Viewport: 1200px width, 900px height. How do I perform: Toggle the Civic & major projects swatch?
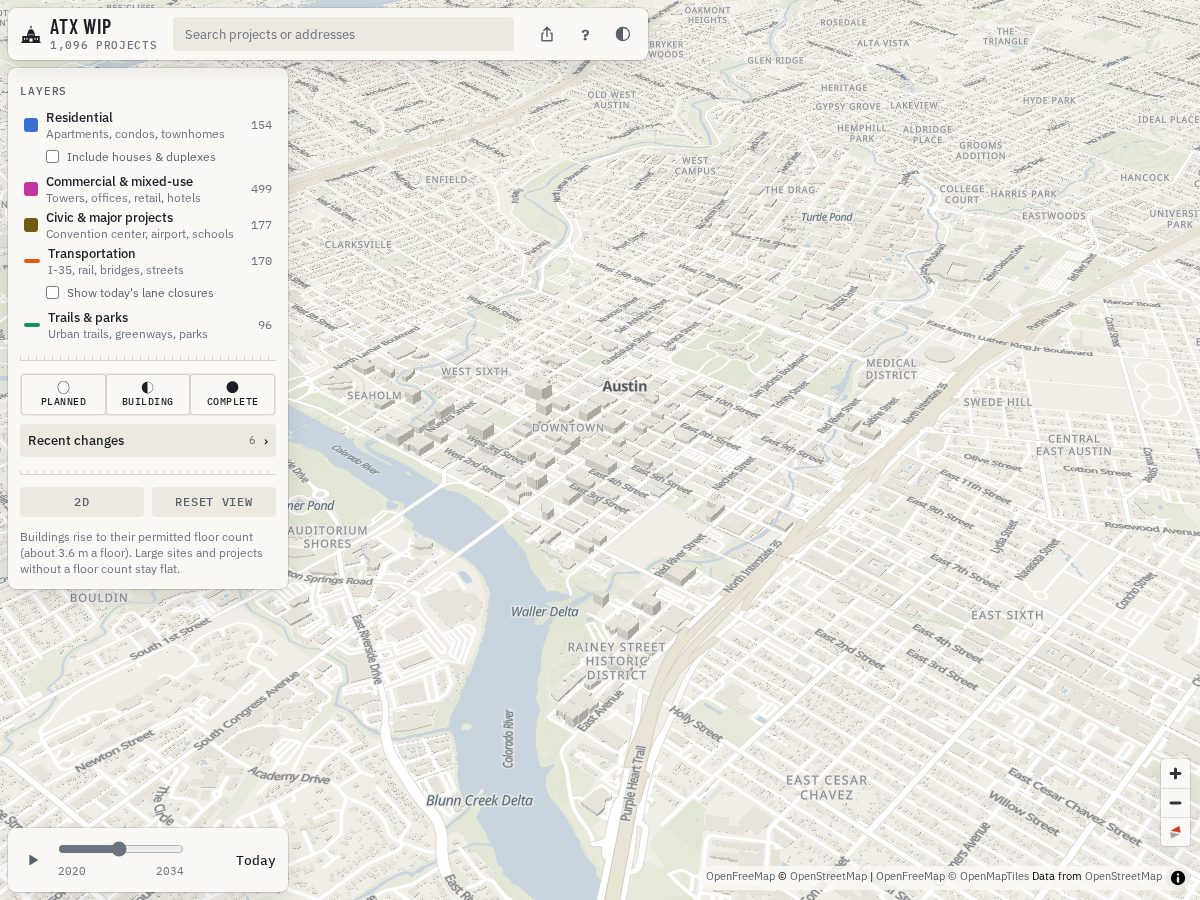(x=31, y=225)
